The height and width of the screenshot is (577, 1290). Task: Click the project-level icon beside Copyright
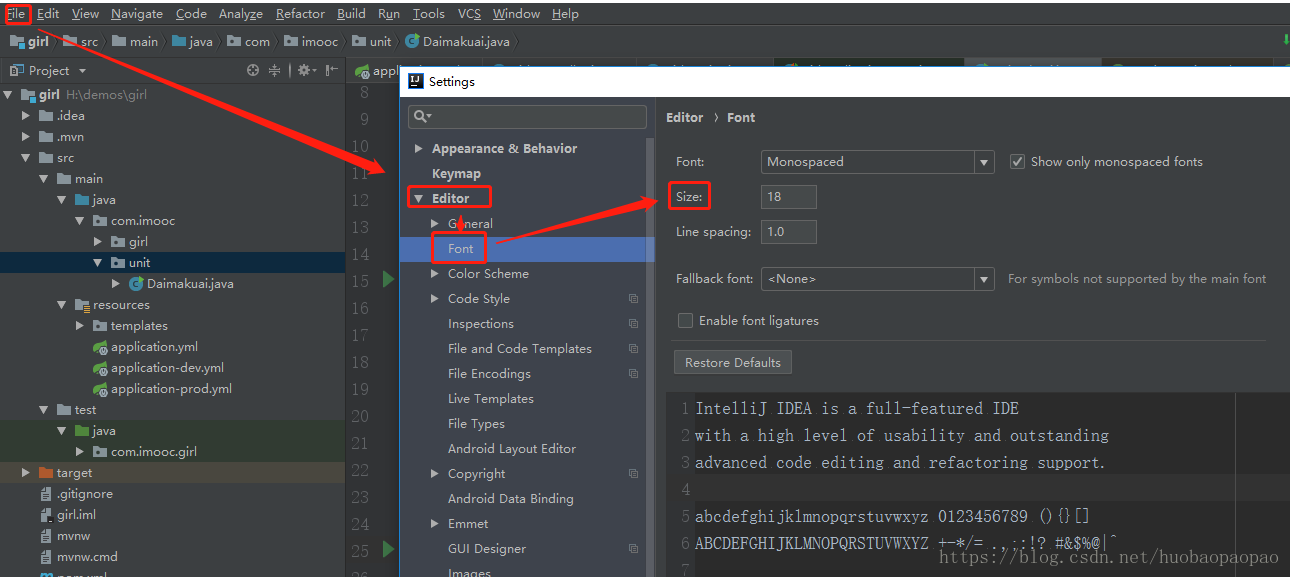tap(633, 474)
